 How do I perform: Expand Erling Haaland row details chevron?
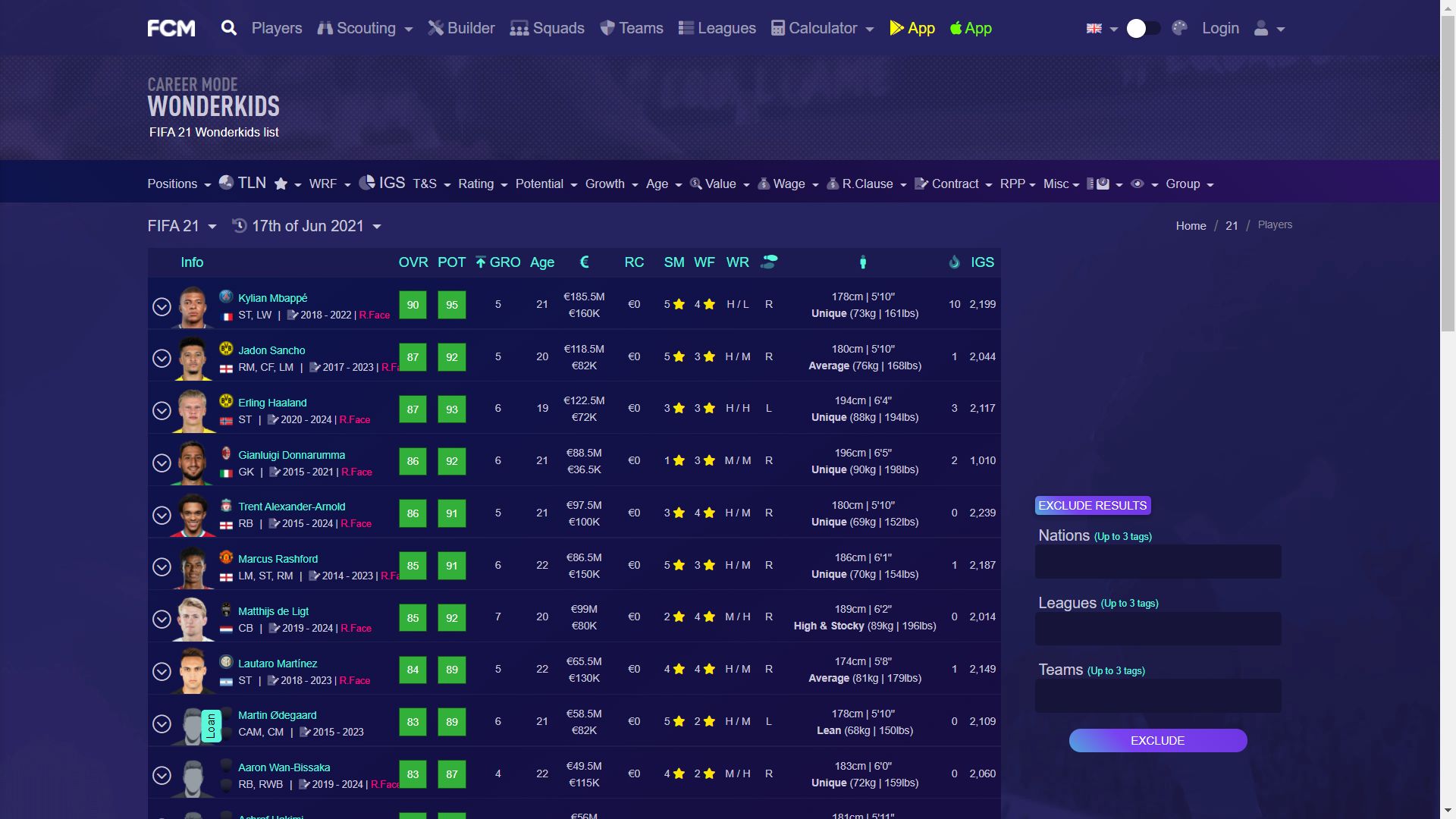(162, 410)
